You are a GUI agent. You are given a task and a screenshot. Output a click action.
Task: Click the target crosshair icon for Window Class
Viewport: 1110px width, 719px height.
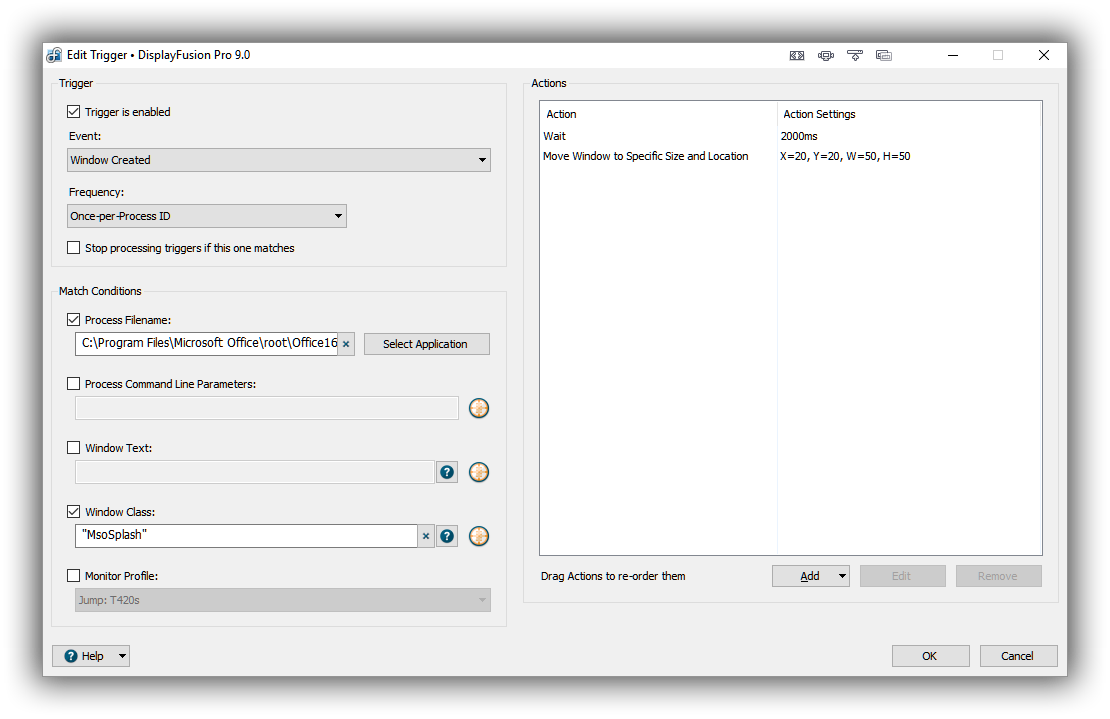(x=479, y=536)
